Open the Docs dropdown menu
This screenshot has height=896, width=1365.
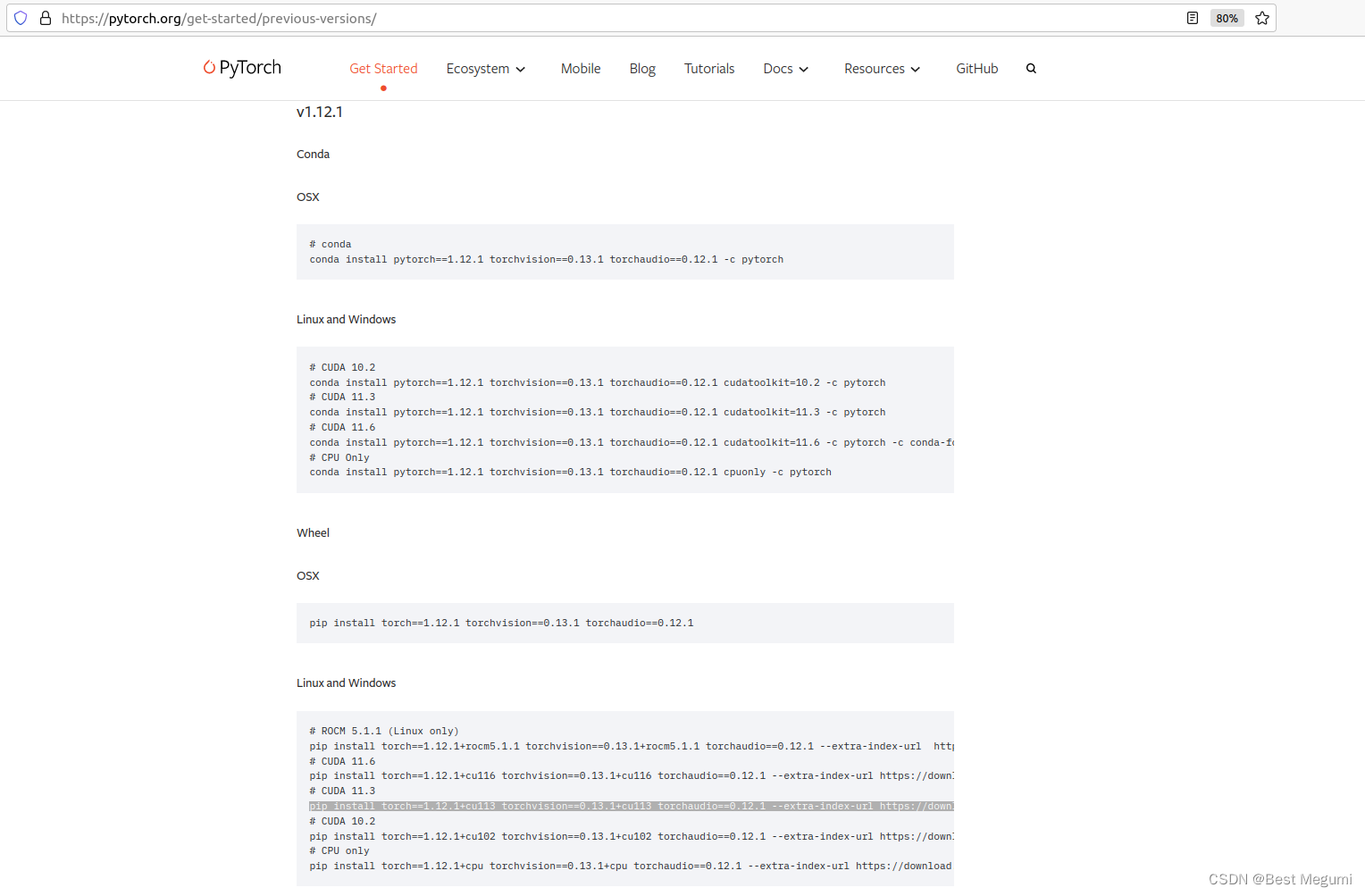pos(785,68)
